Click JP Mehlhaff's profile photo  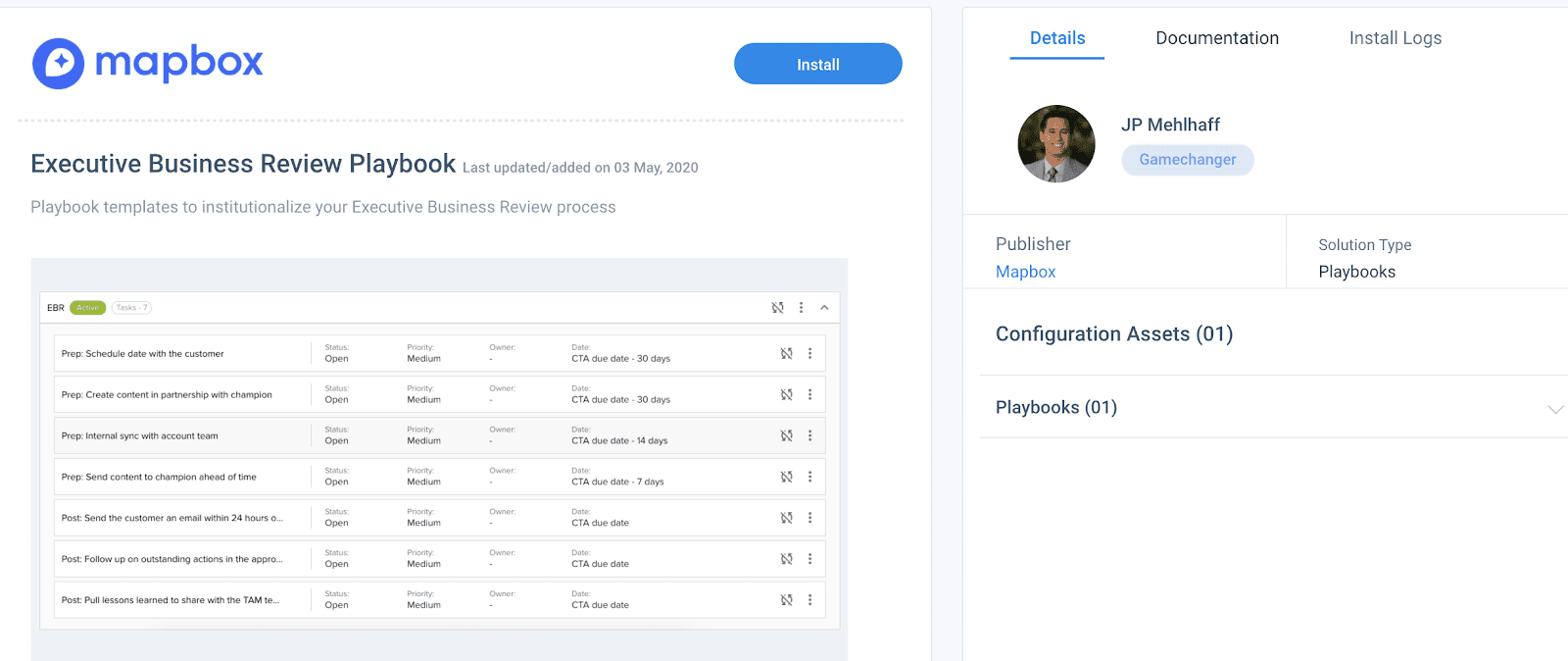[1056, 144]
